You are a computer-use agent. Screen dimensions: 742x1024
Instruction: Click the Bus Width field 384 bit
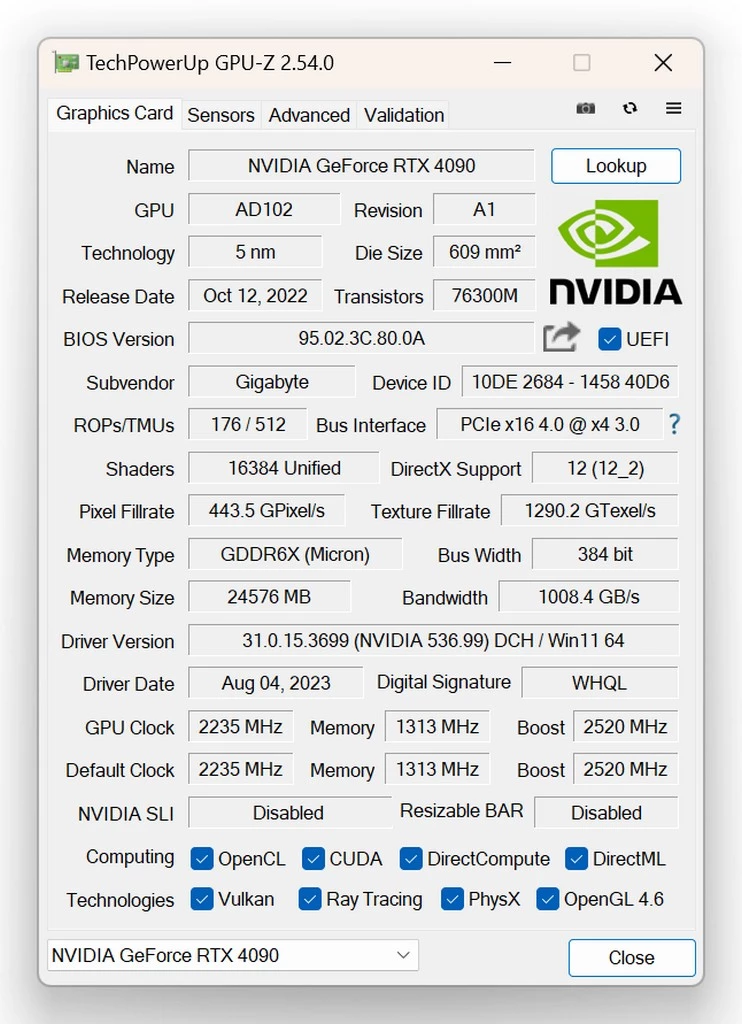tap(605, 554)
